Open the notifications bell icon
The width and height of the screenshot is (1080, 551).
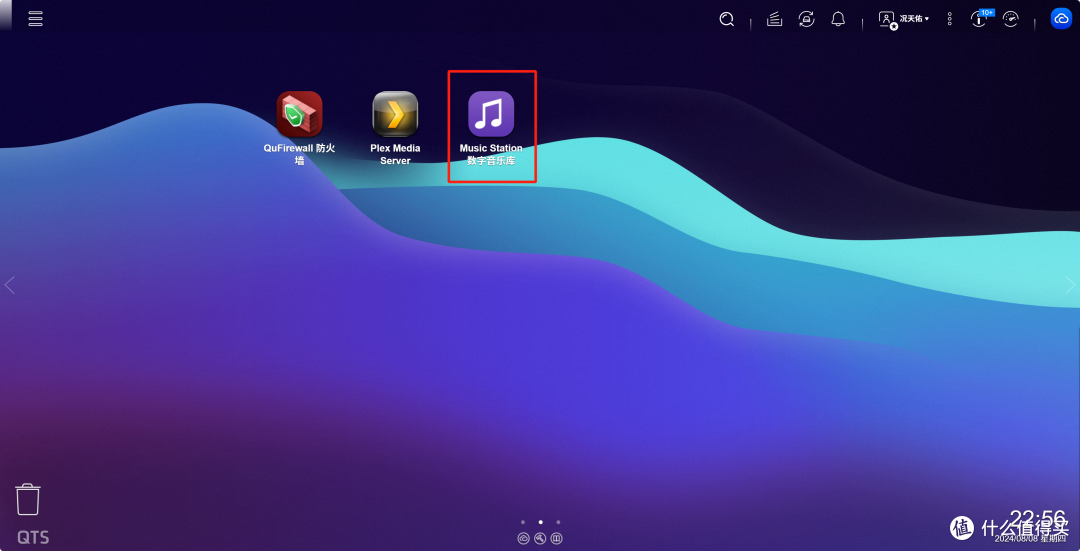[838, 19]
